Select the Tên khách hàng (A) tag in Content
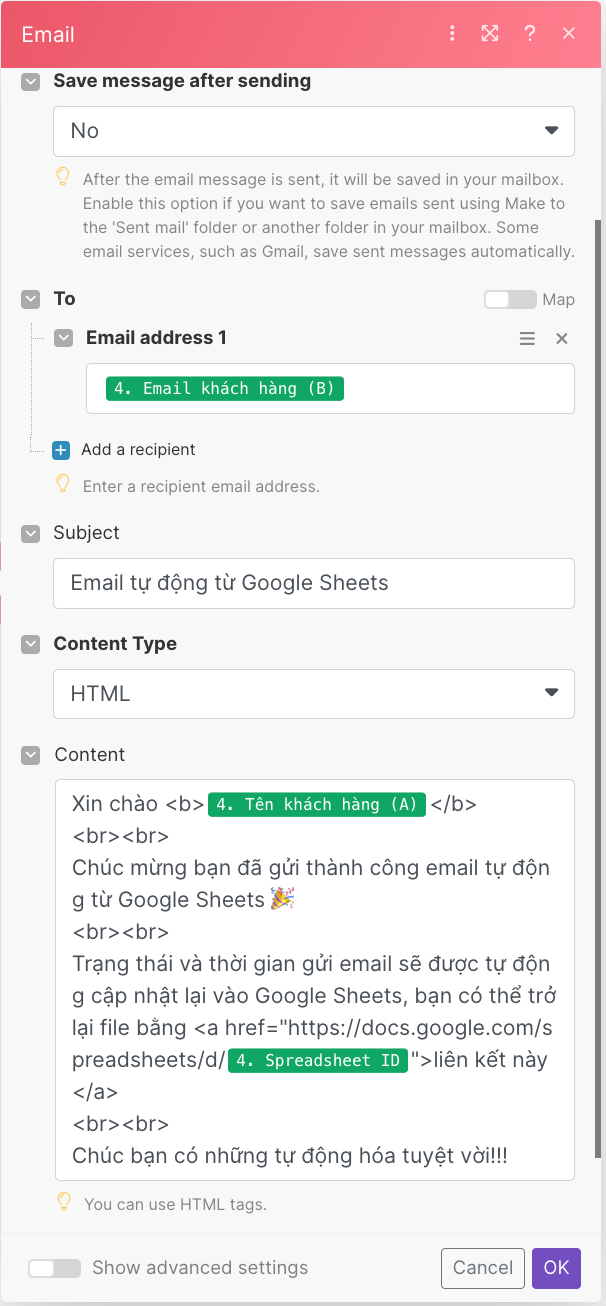 (317, 805)
